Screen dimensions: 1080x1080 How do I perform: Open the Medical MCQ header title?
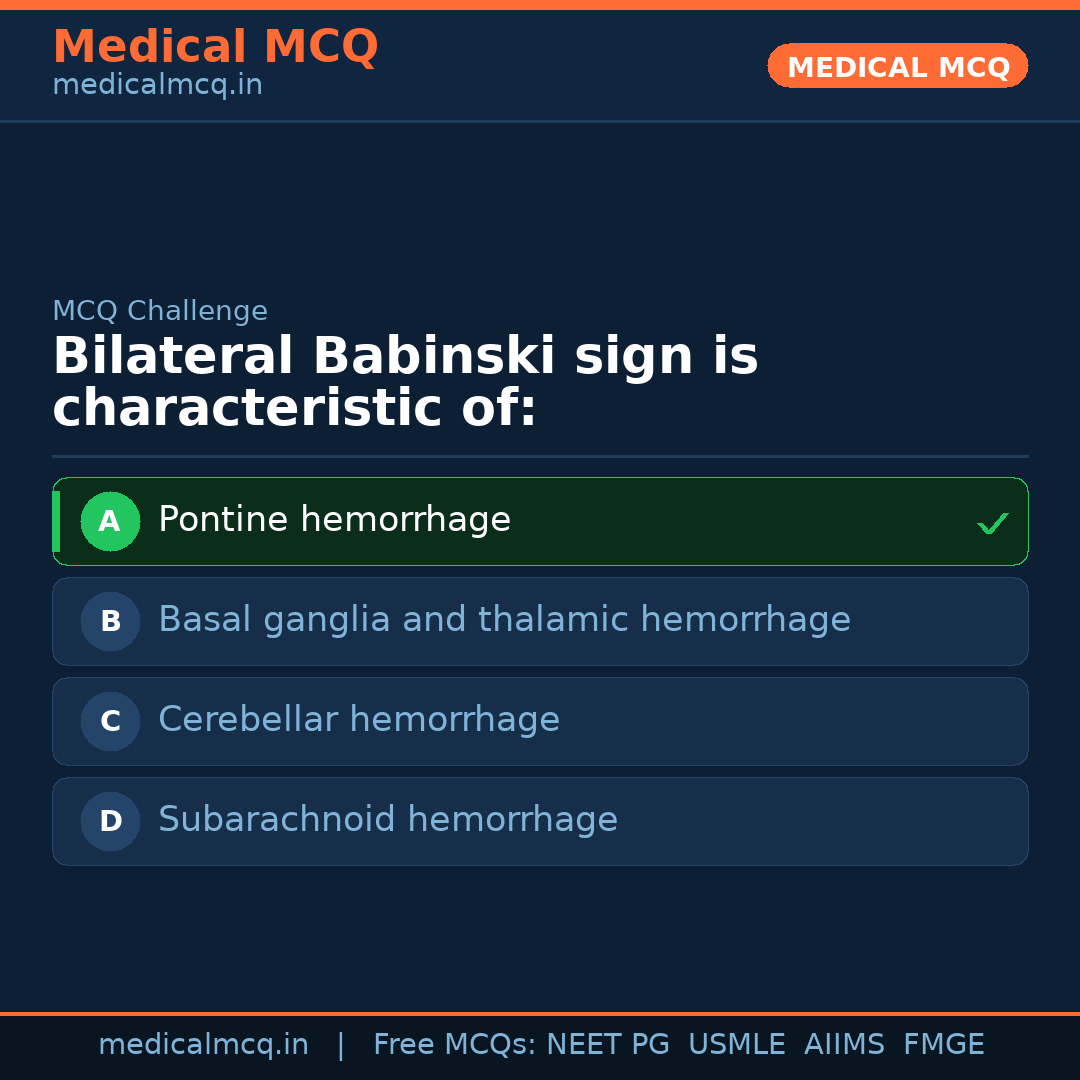pos(215,46)
